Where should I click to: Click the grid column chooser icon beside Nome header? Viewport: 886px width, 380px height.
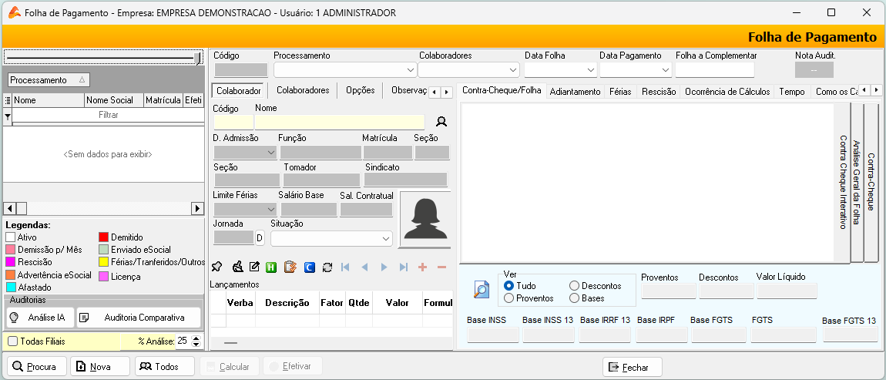(x=7, y=101)
